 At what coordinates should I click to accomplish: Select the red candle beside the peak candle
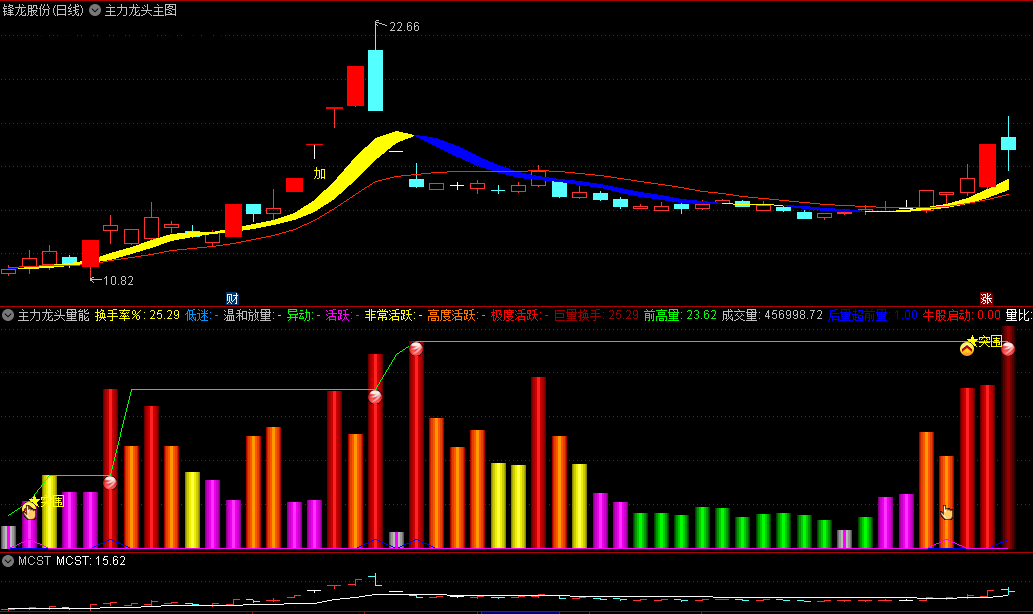point(355,86)
